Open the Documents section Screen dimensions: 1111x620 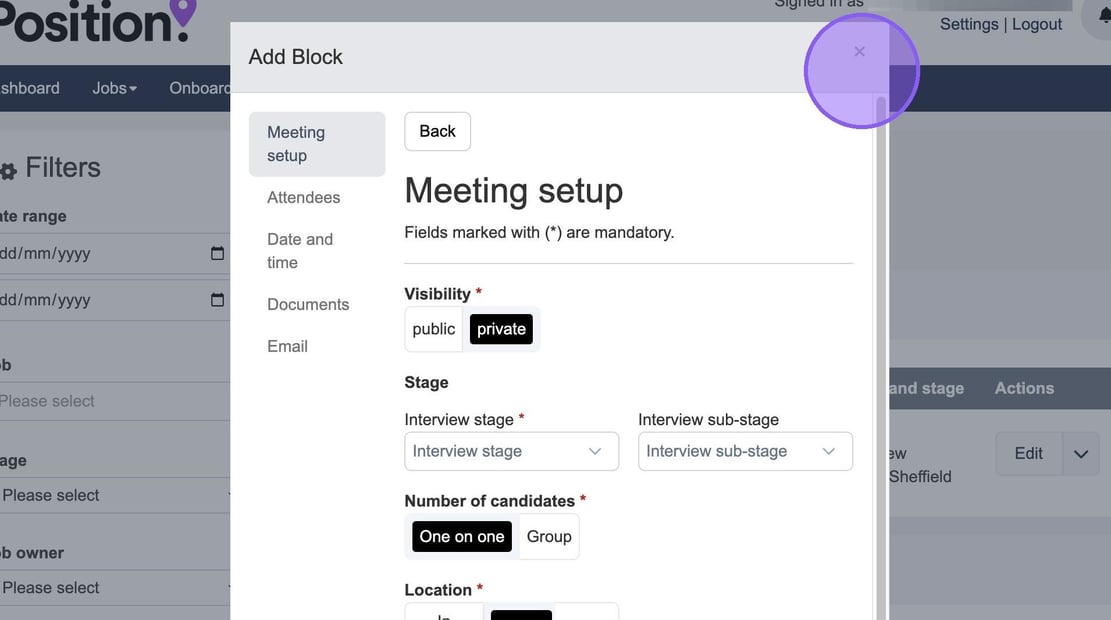[308, 305]
